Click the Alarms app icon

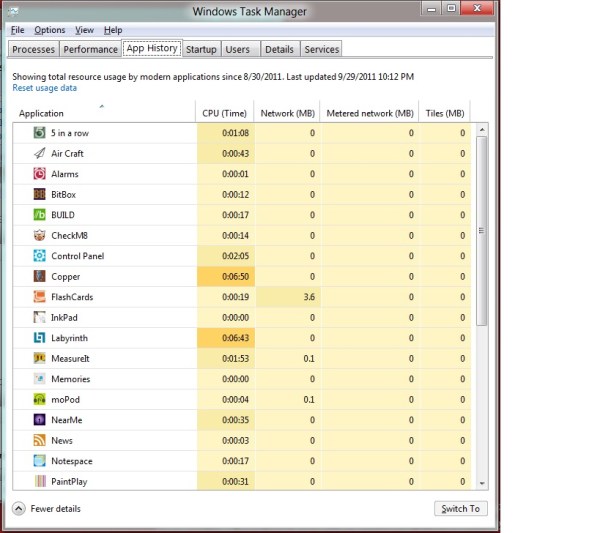click(x=39, y=174)
